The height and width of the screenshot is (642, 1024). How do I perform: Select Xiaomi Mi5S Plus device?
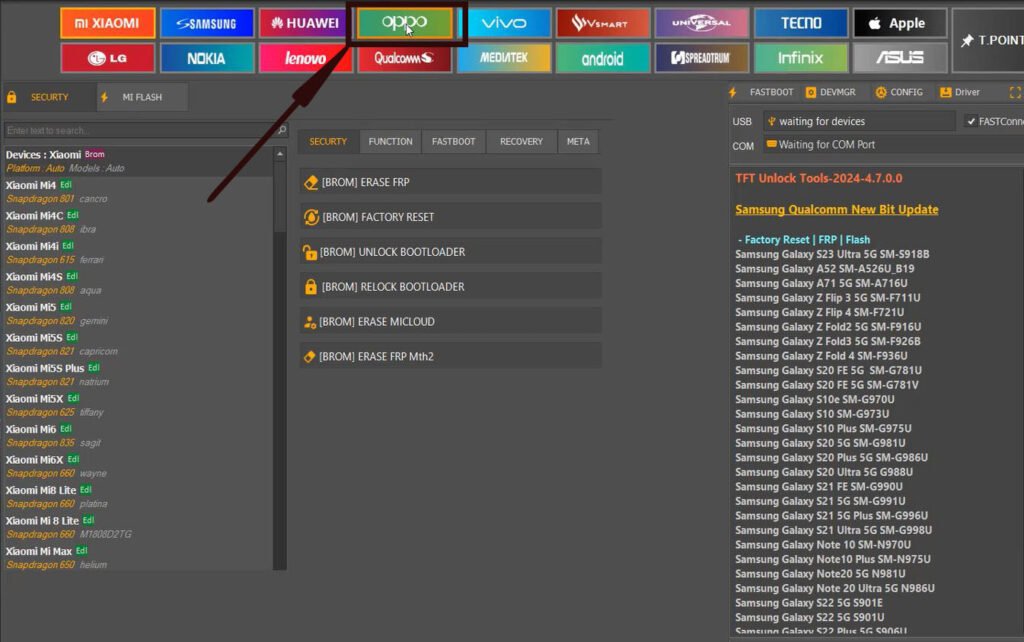tap(137, 375)
